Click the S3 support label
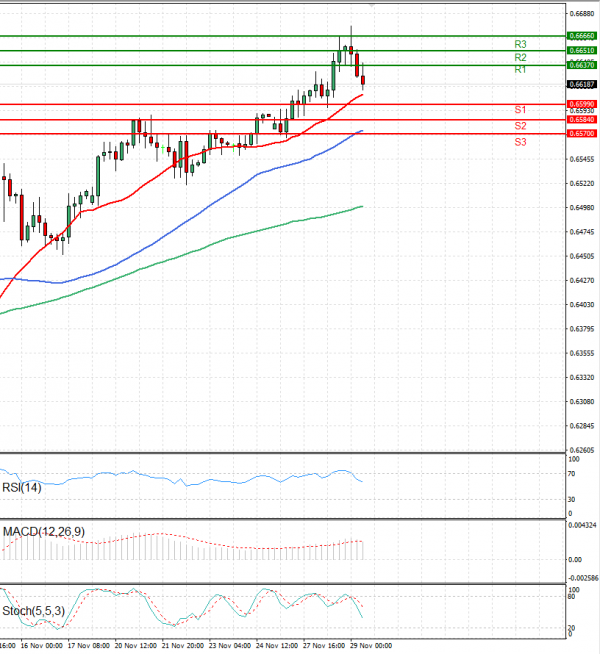 coord(520,142)
